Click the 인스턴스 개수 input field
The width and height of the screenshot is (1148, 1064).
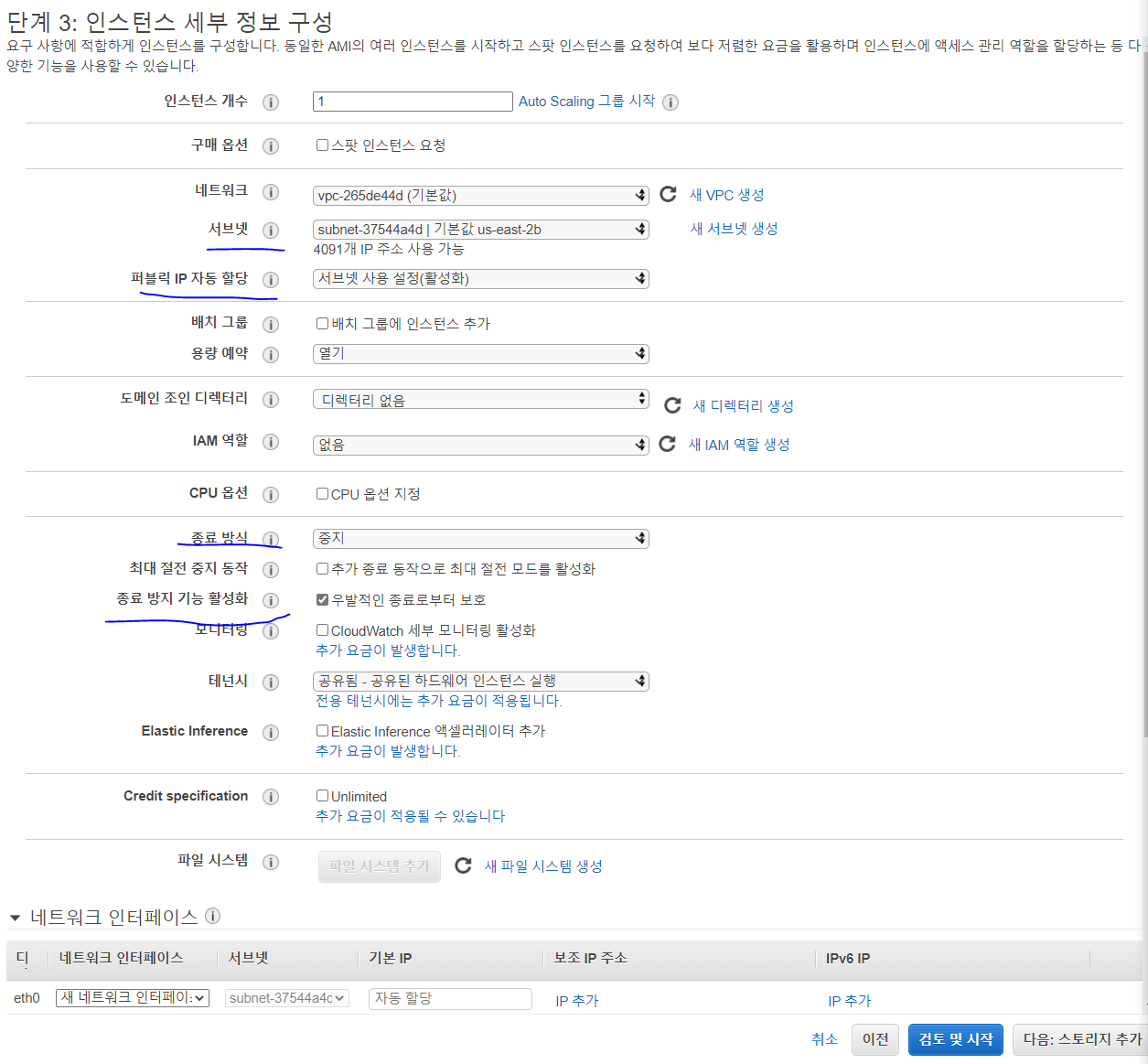tap(413, 102)
